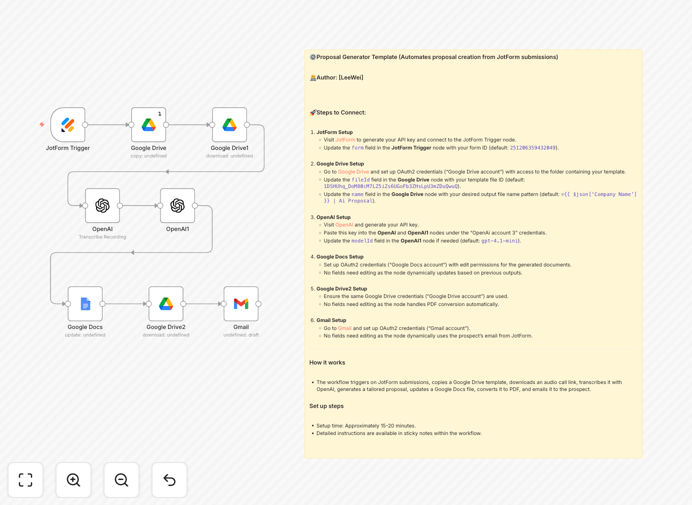The height and width of the screenshot is (505, 692).
Task: Click the 'Author: [LeeWei]' text
Action: (x=339, y=78)
